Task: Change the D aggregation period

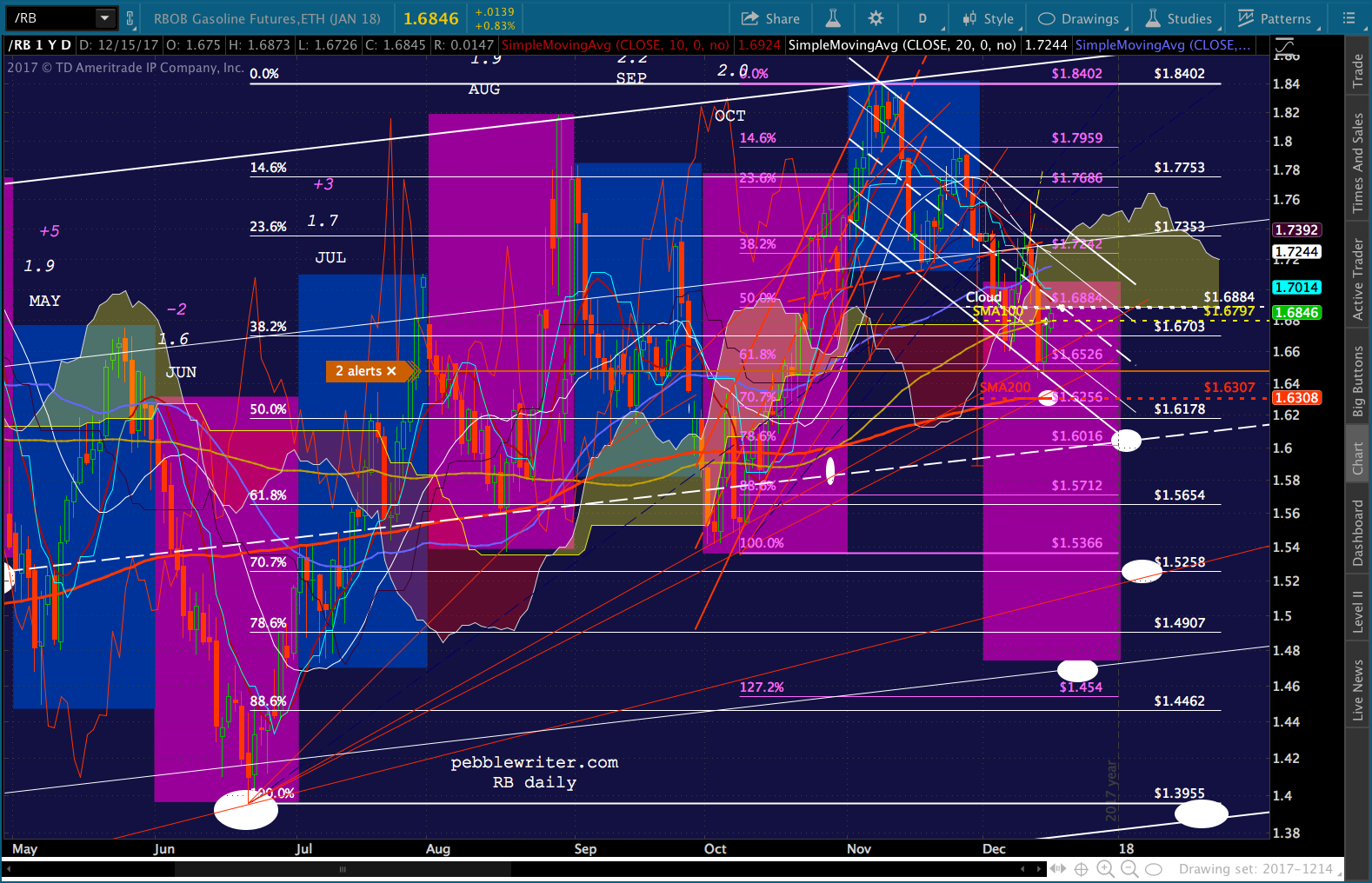Action: [922, 18]
